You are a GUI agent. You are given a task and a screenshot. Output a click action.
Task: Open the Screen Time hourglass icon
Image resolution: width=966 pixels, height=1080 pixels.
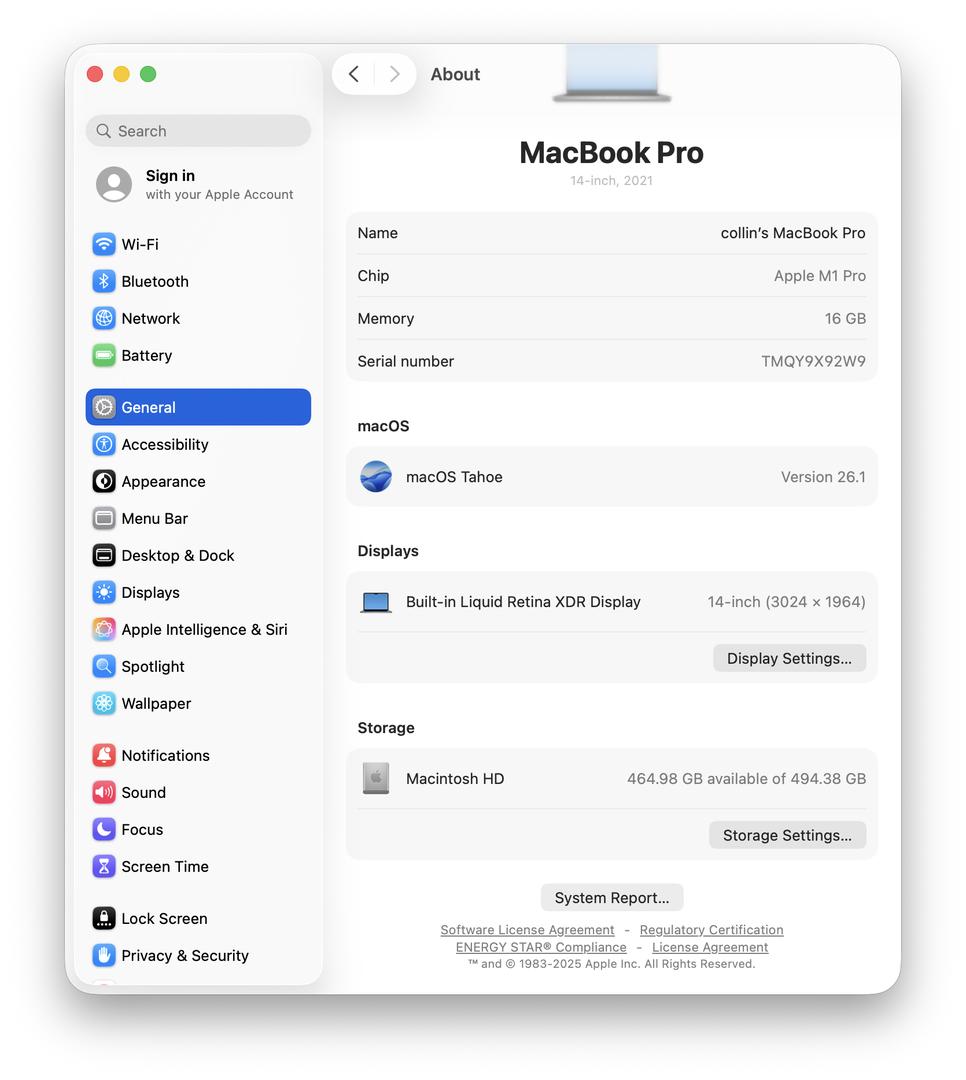pos(104,866)
